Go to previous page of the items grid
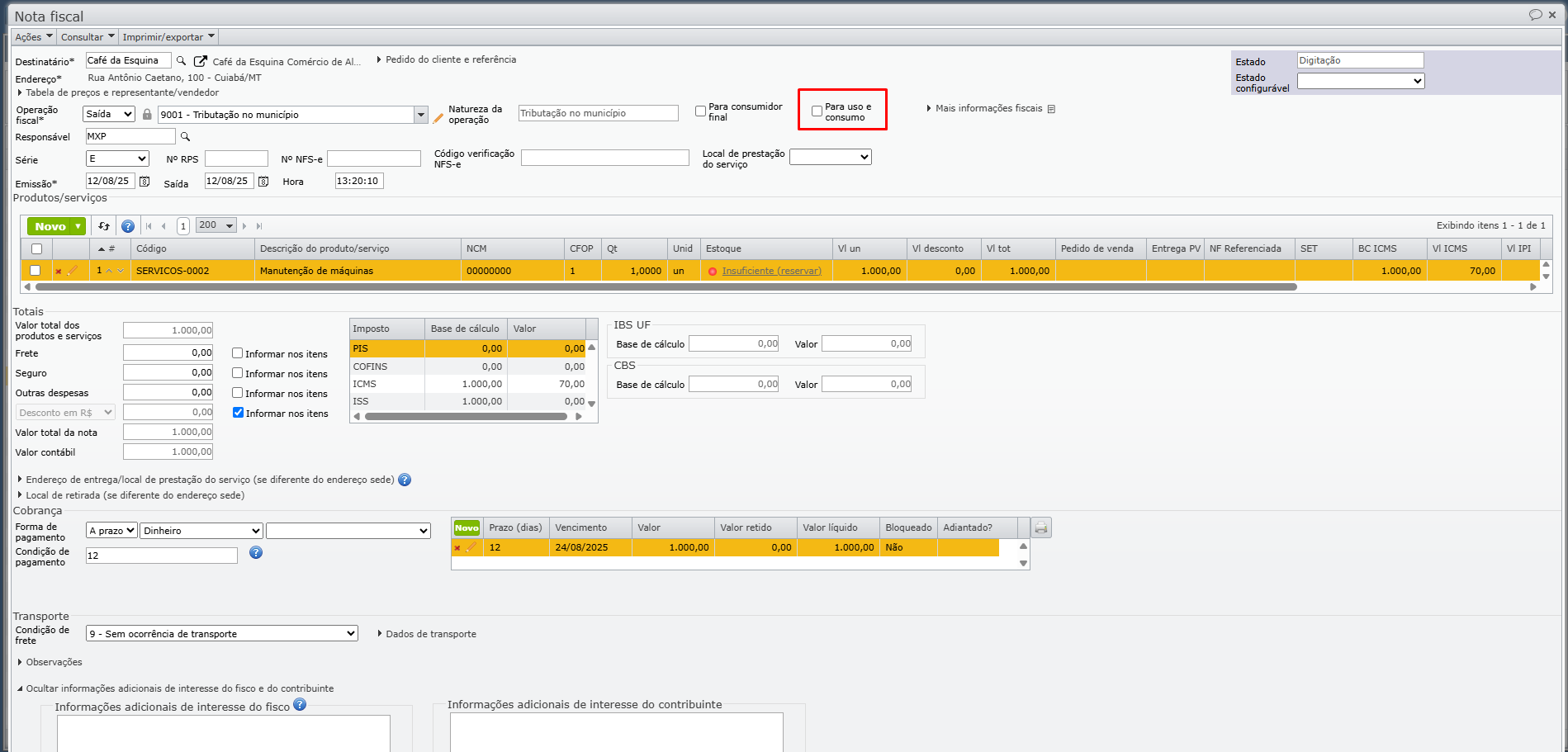 pos(164,225)
